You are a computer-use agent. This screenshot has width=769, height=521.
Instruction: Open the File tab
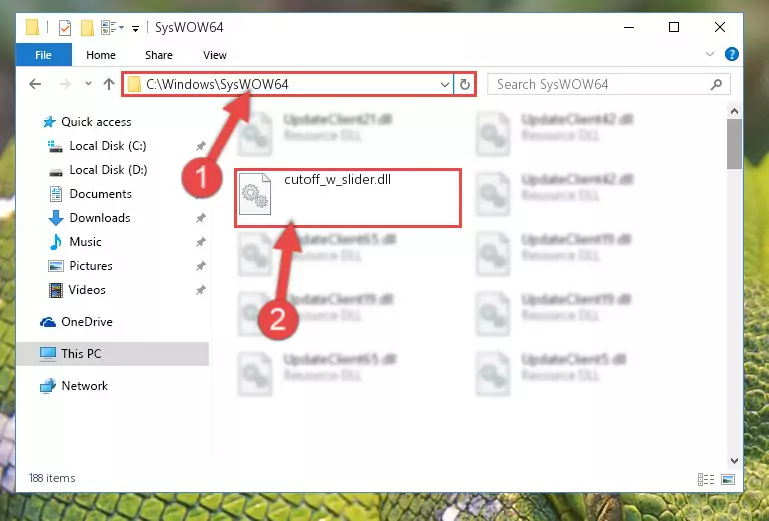tap(44, 55)
